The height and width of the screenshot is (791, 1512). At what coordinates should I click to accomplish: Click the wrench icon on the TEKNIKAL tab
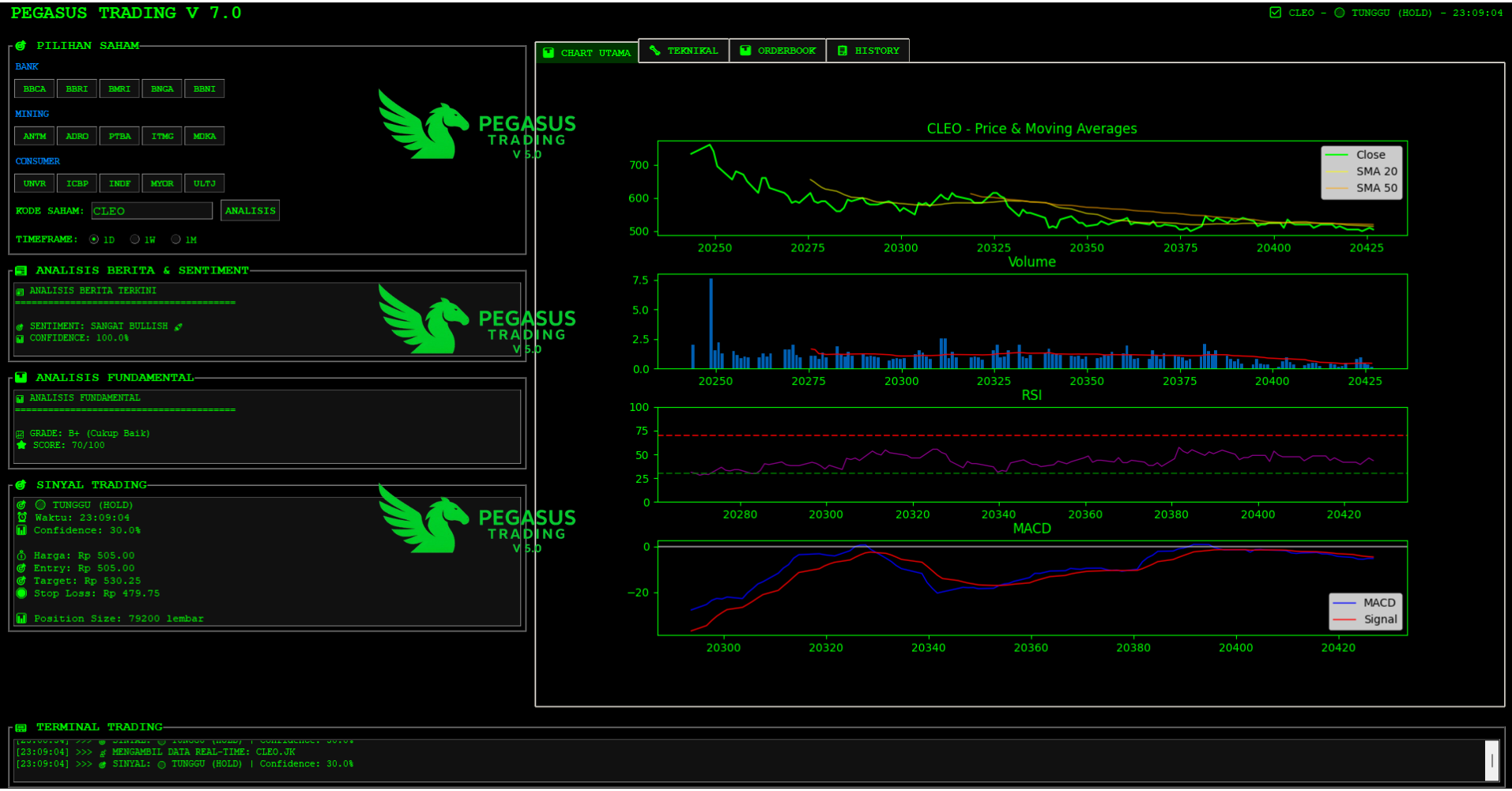tap(654, 51)
